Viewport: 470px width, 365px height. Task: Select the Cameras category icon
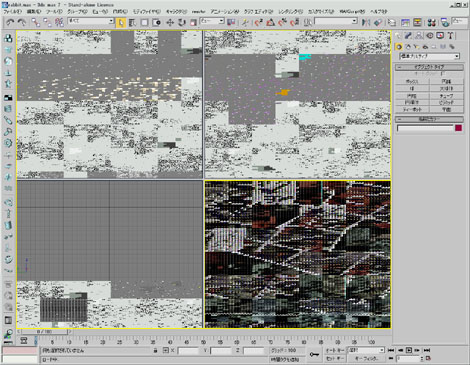pyautogui.click(x=425, y=47)
